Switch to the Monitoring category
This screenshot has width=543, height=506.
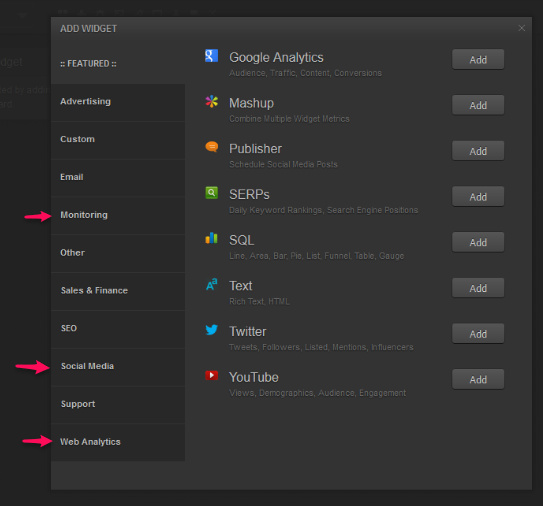pyautogui.click(x=118, y=215)
